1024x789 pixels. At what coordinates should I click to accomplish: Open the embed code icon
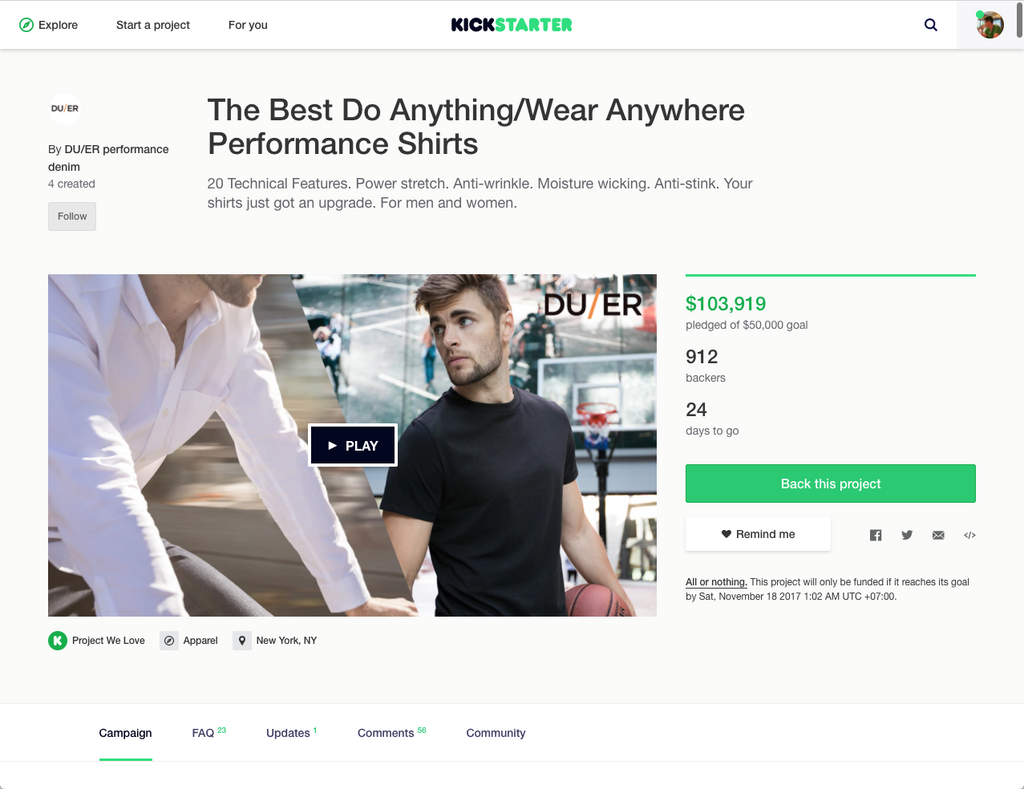coord(969,535)
